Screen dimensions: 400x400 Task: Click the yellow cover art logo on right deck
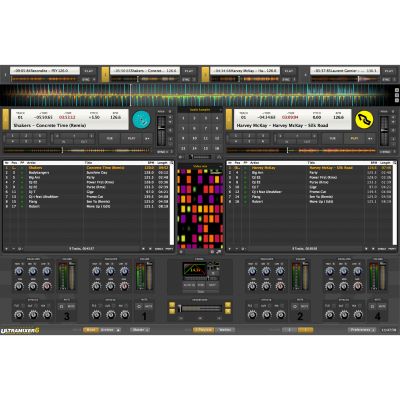coord(364,120)
